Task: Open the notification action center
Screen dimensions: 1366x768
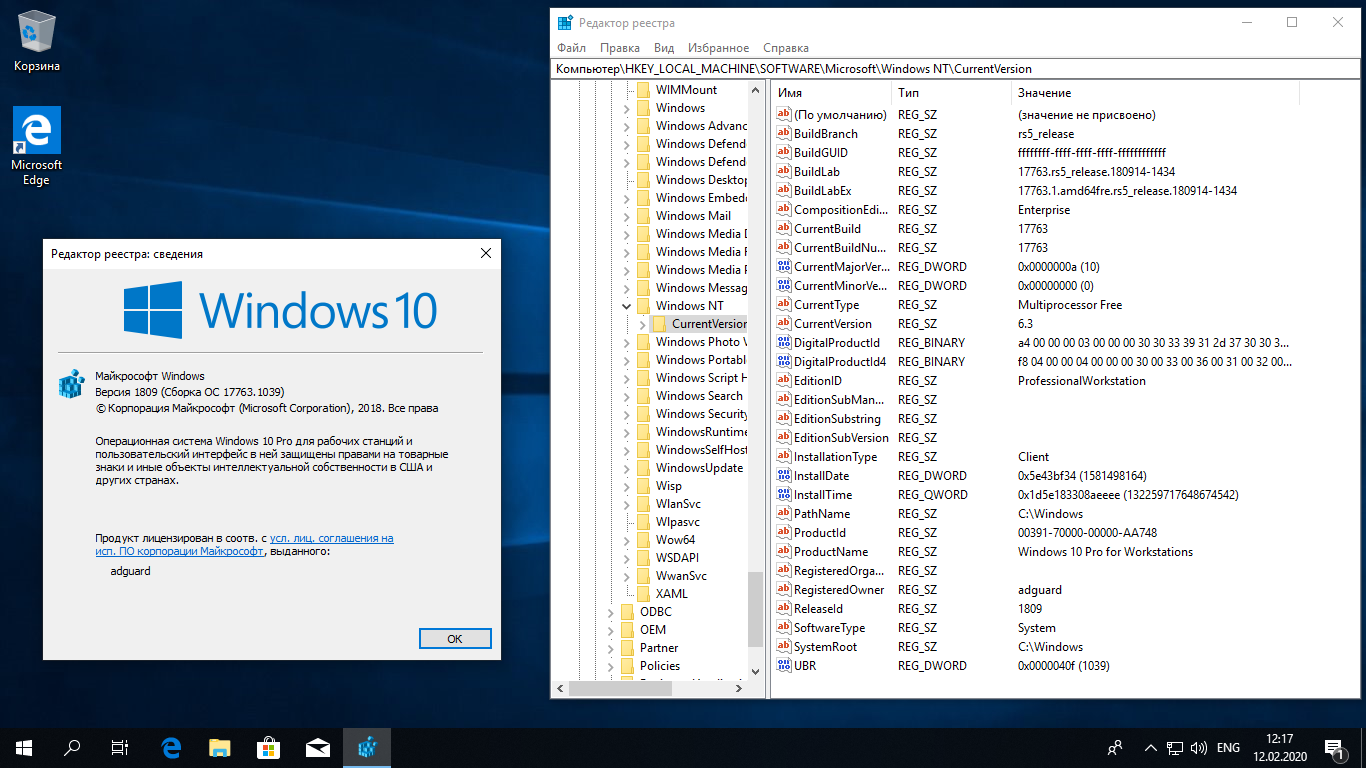Action: 1335,747
